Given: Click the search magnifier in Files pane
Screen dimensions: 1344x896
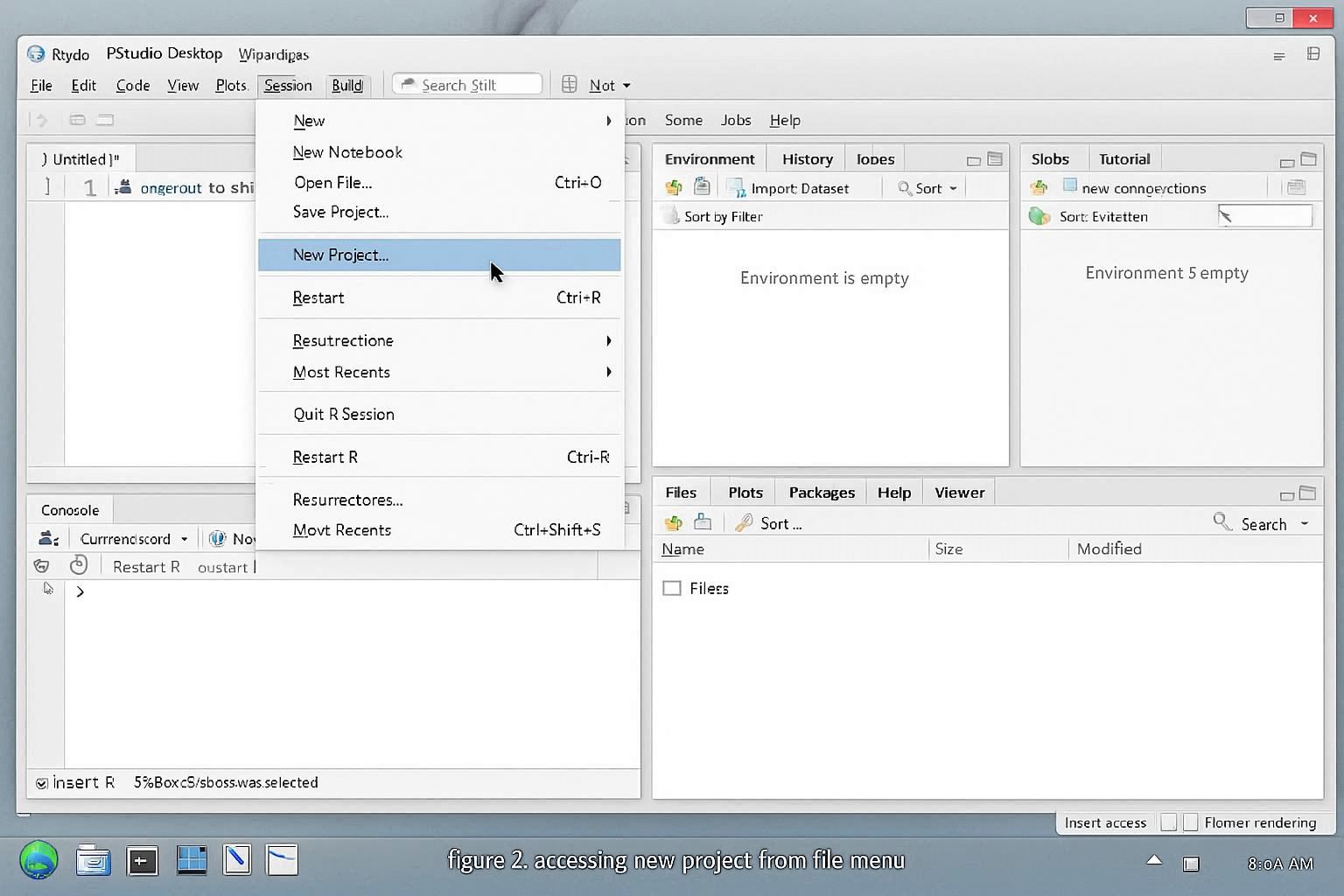Looking at the screenshot, I should pyautogui.click(x=1222, y=522).
